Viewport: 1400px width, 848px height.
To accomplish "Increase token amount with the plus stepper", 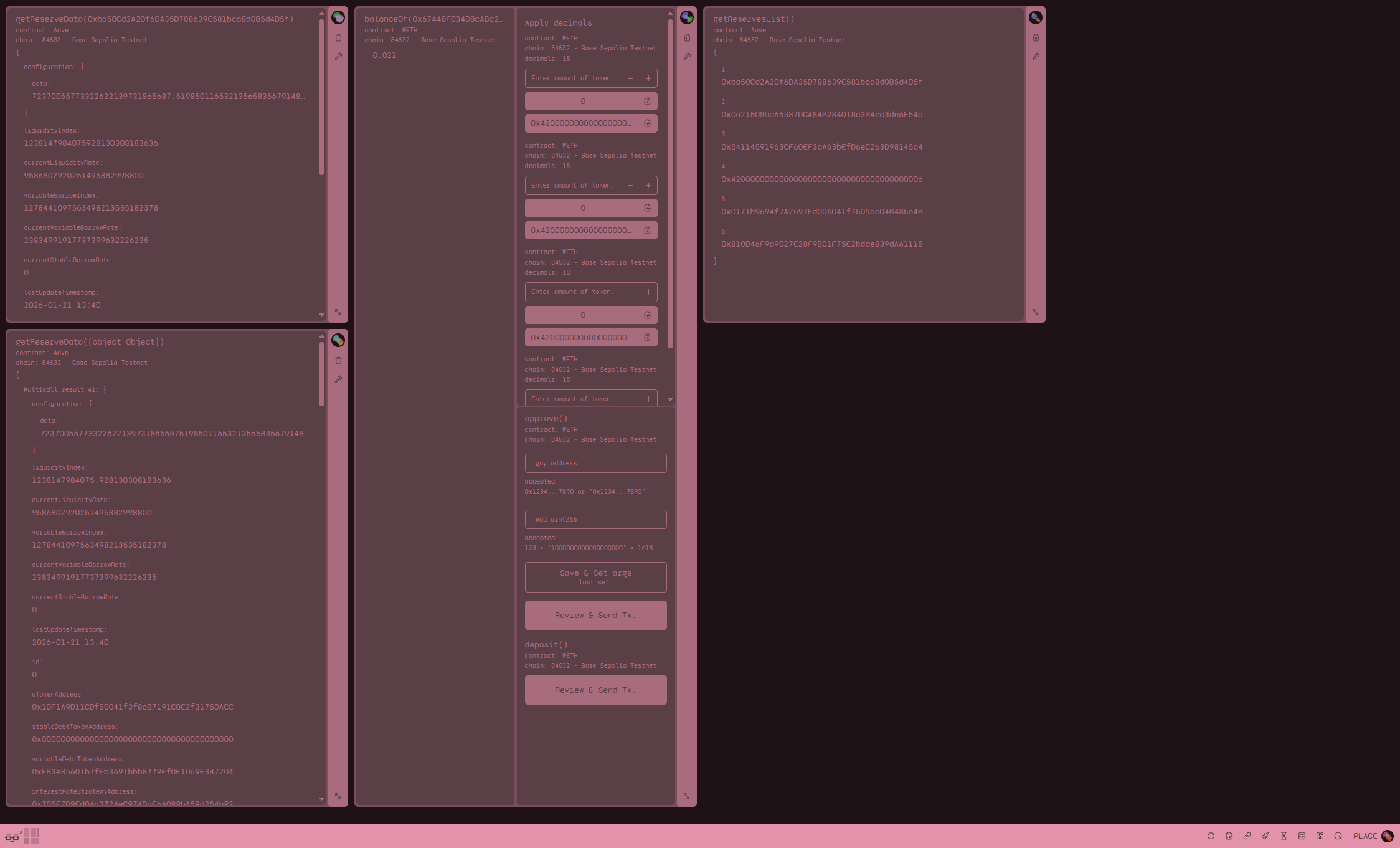I will [x=648, y=78].
